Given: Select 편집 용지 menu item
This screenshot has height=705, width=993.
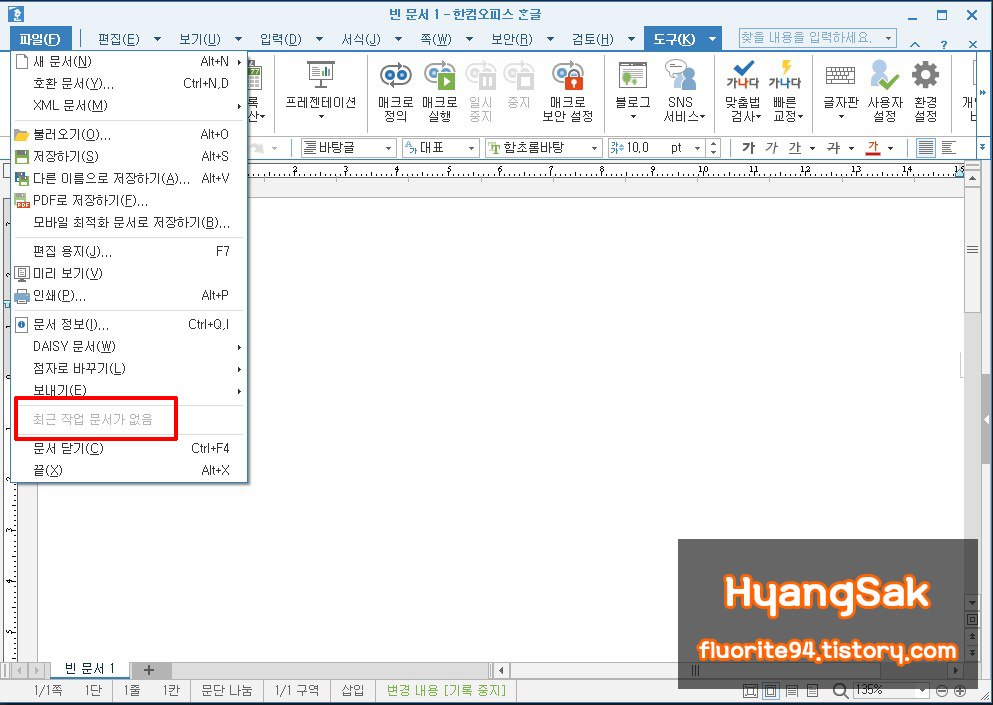Looking at the screenshot, I should [x=129, y=251].
